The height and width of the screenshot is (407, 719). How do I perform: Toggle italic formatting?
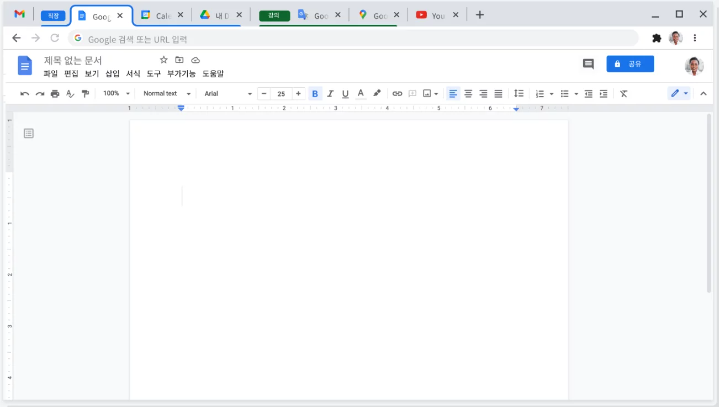tap(330, 94)
